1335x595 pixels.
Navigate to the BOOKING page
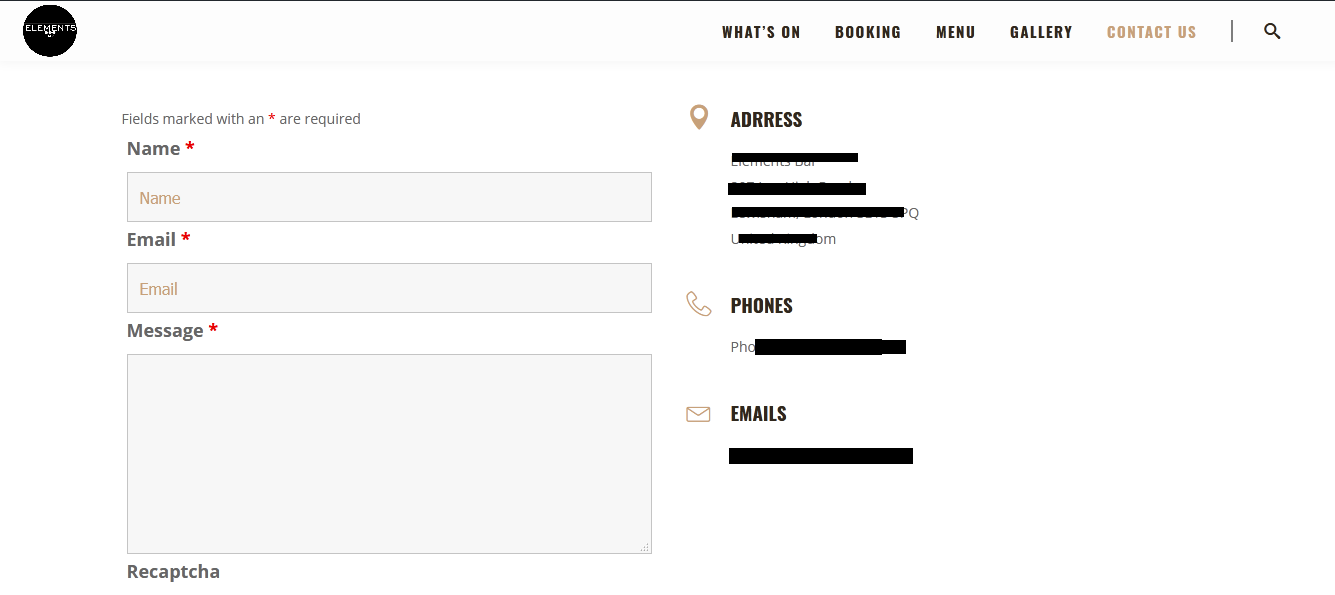point(868,31)
